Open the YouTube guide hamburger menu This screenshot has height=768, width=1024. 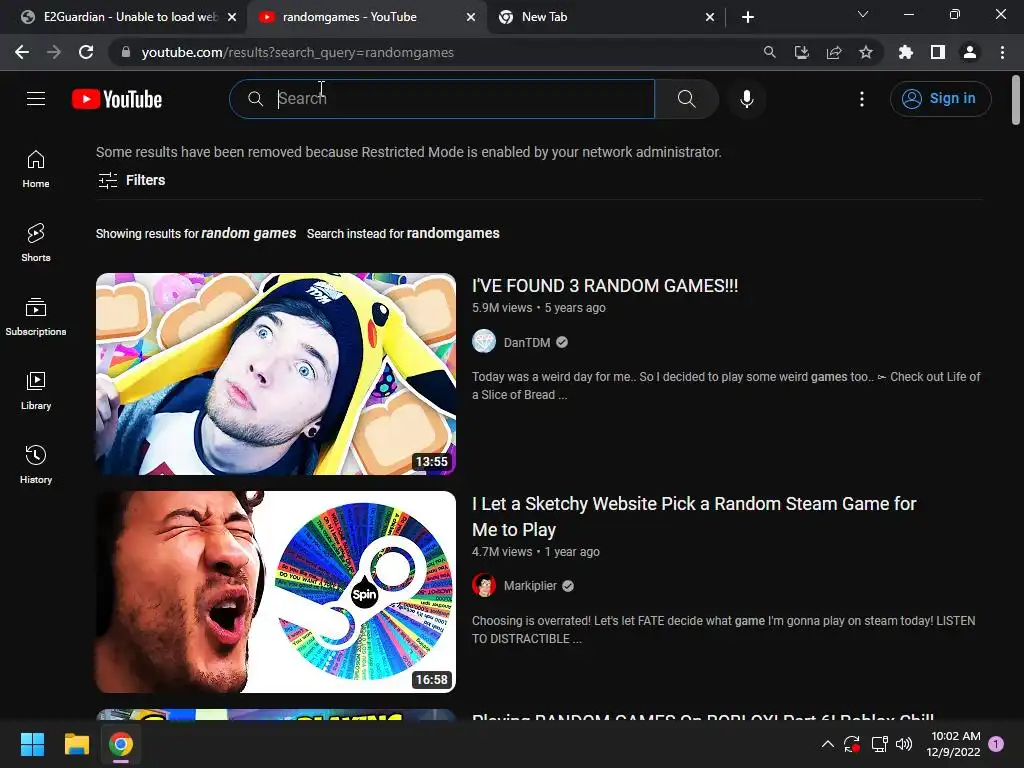pos(36,99)
